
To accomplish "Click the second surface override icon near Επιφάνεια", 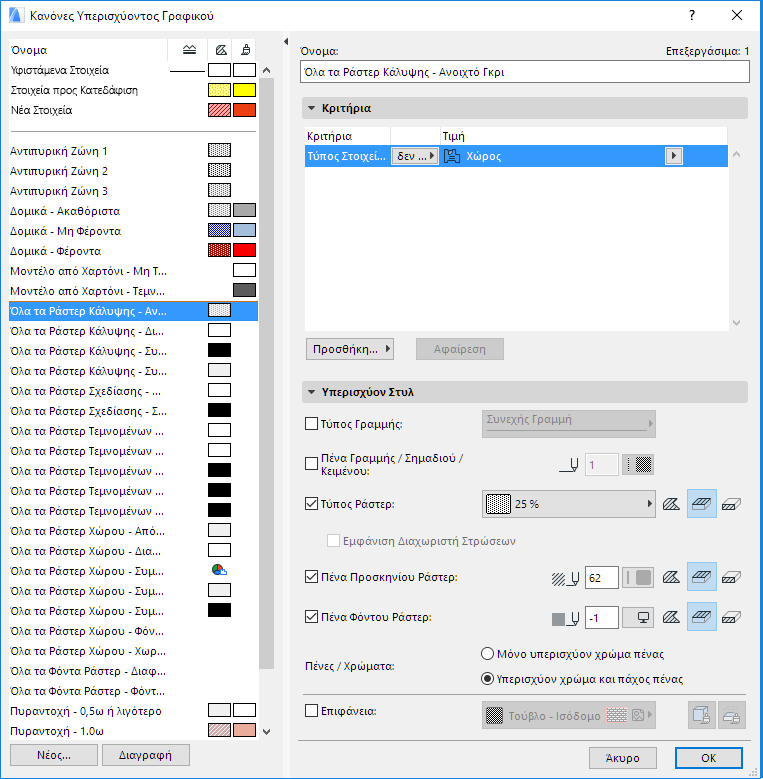I will coord(731,715).
